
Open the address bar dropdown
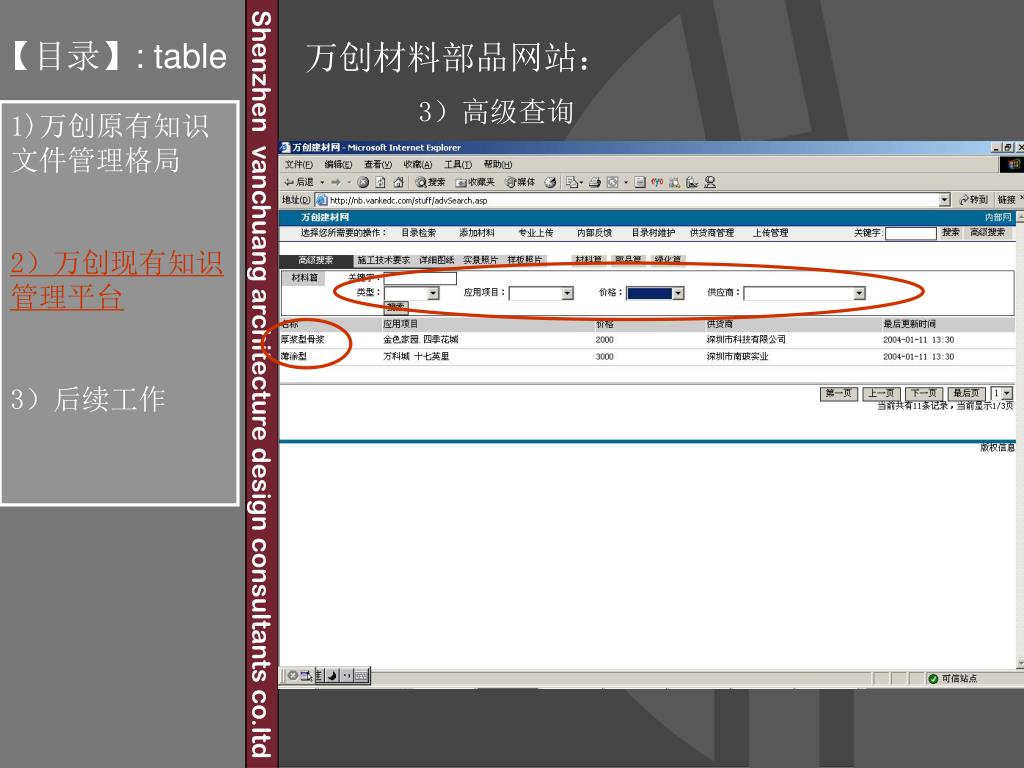pyautogui.click(x=944, y=200)
